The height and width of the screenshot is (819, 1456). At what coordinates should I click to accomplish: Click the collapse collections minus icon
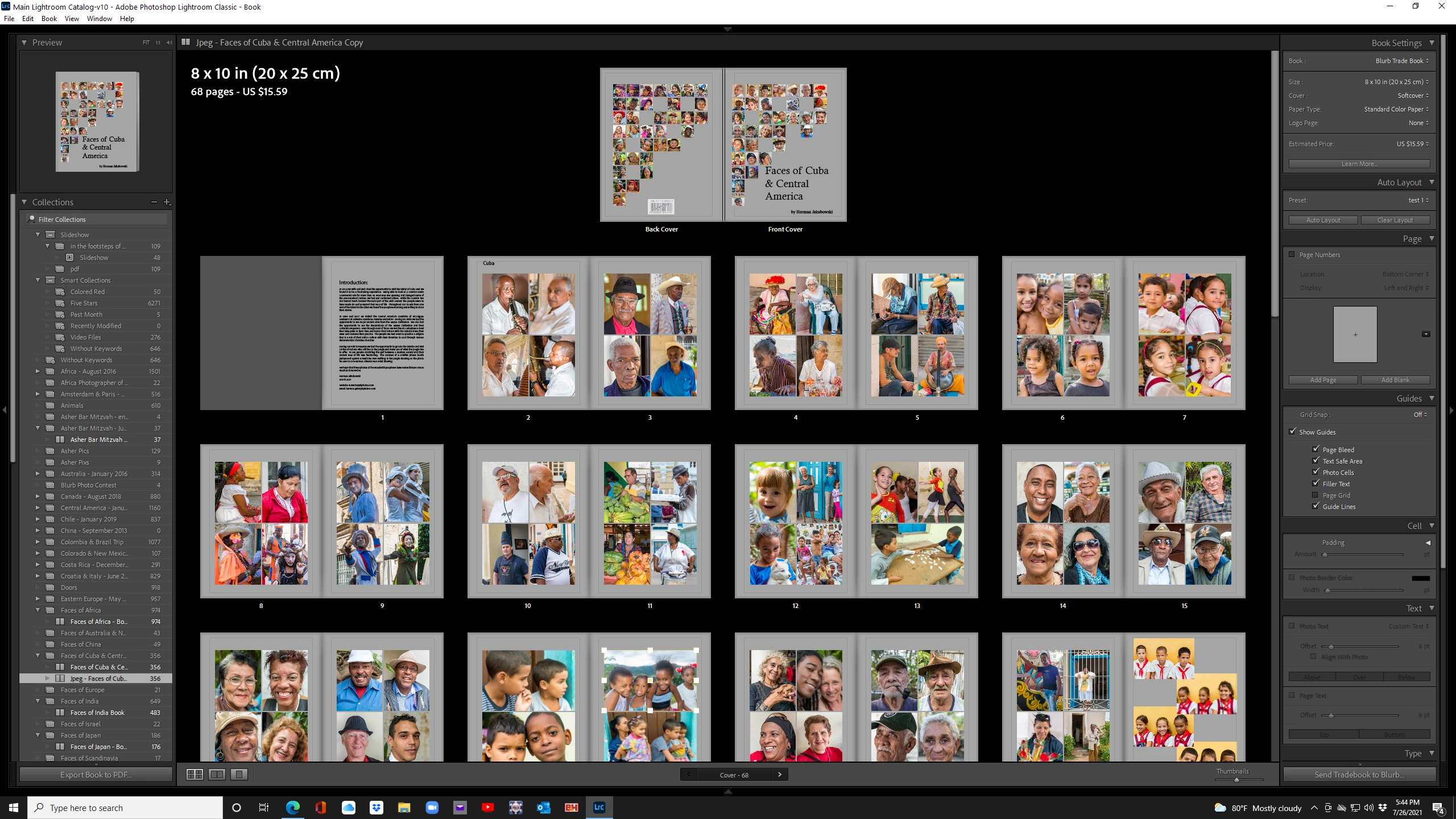154,202
